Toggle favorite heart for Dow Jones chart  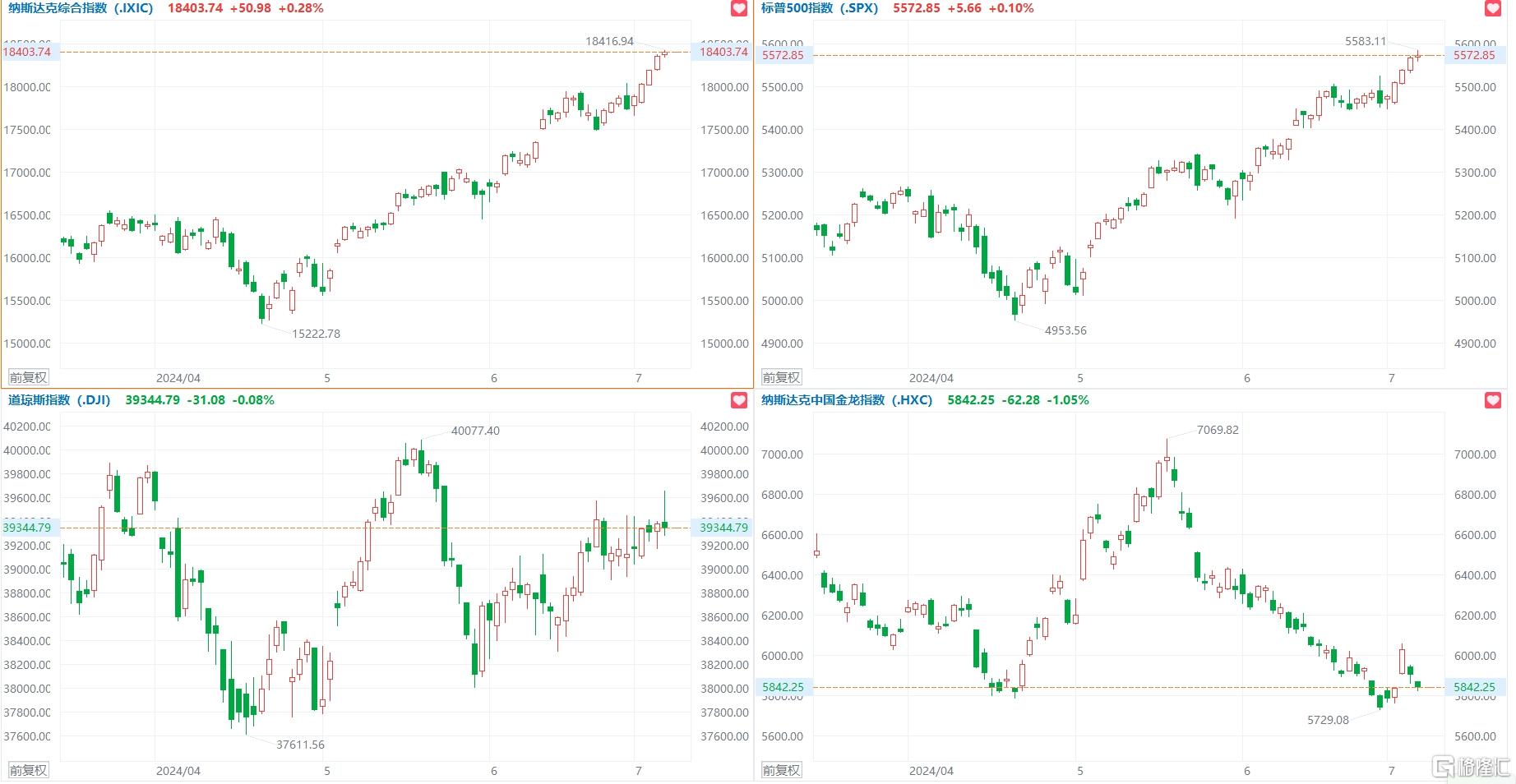point(739,400)
